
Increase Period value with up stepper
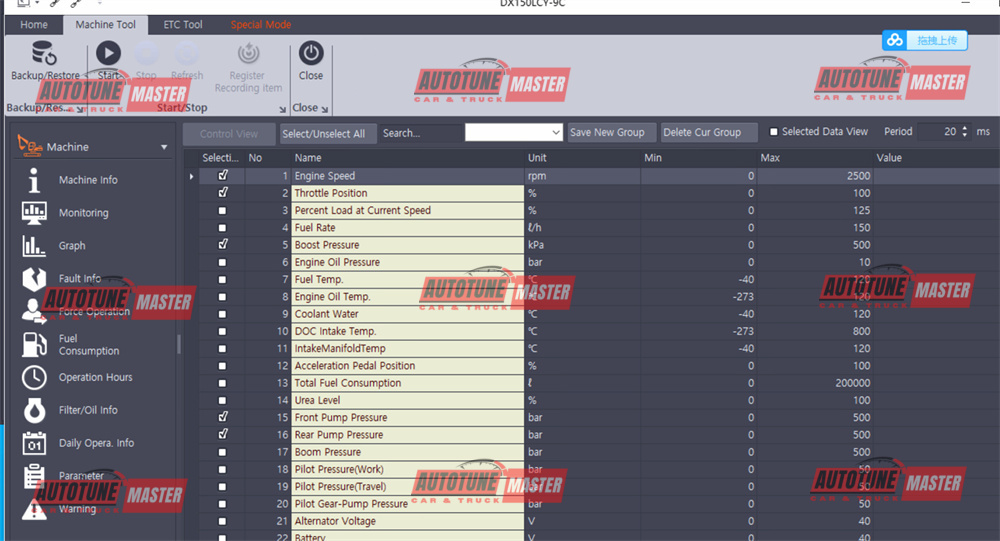pos(964,128)
